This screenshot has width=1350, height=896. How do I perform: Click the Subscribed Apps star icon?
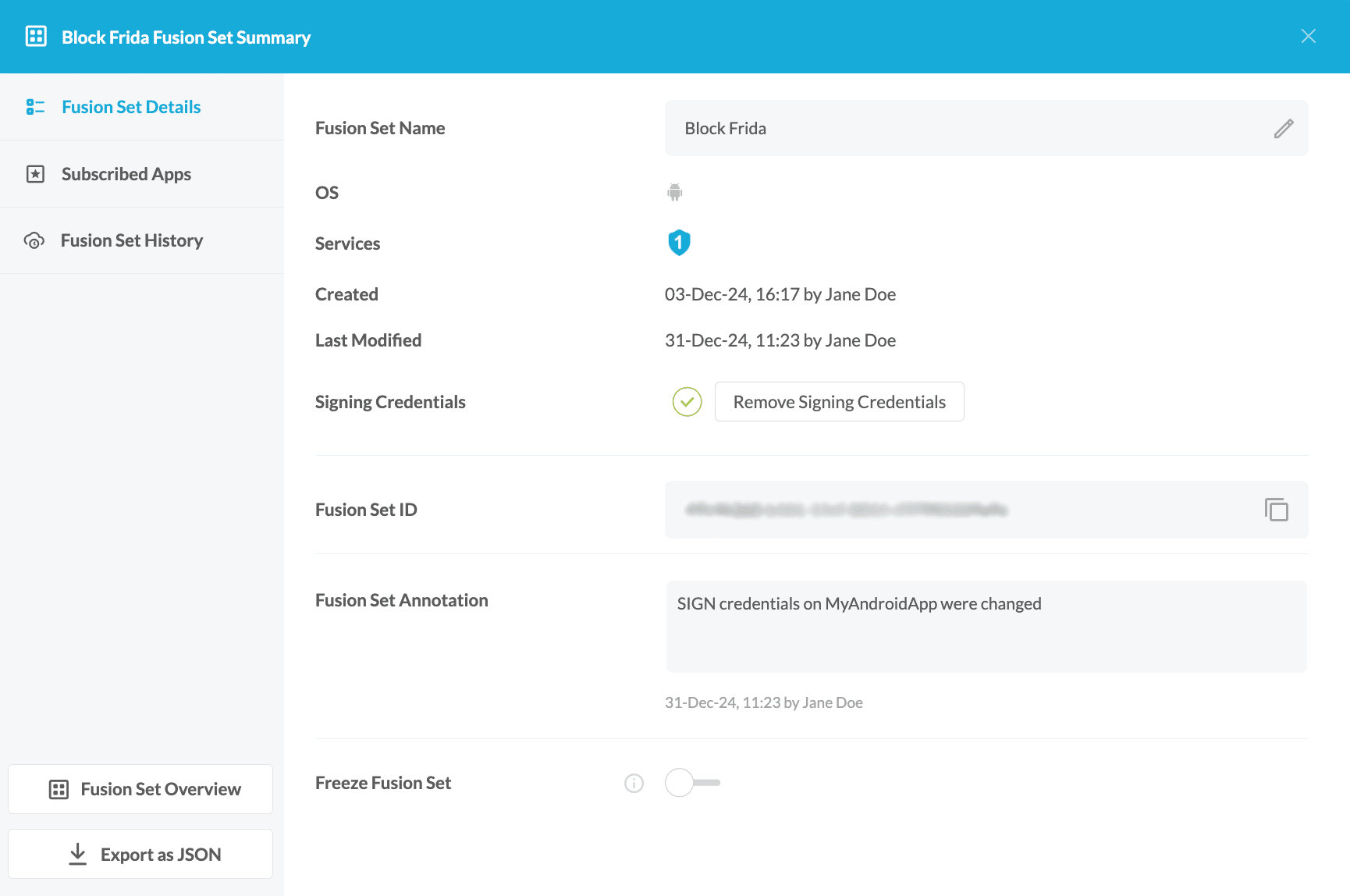(x=36, y=174)
